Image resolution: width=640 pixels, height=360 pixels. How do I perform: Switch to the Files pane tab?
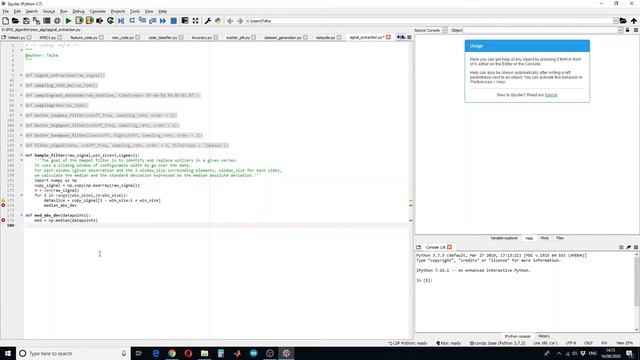click(560, 238)
